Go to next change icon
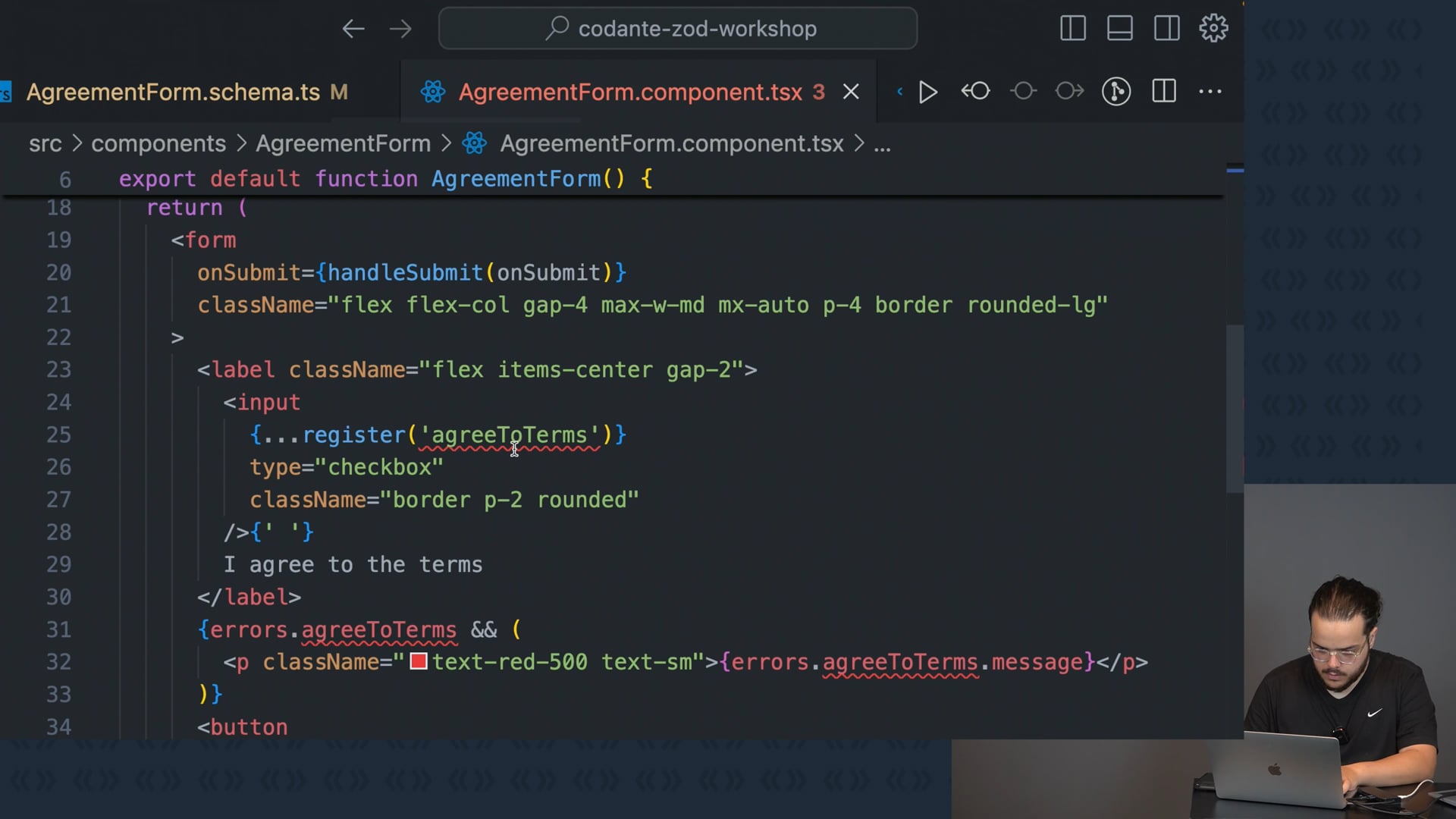The height and width of the screenshot is (819, 1456). [1069, 92]
